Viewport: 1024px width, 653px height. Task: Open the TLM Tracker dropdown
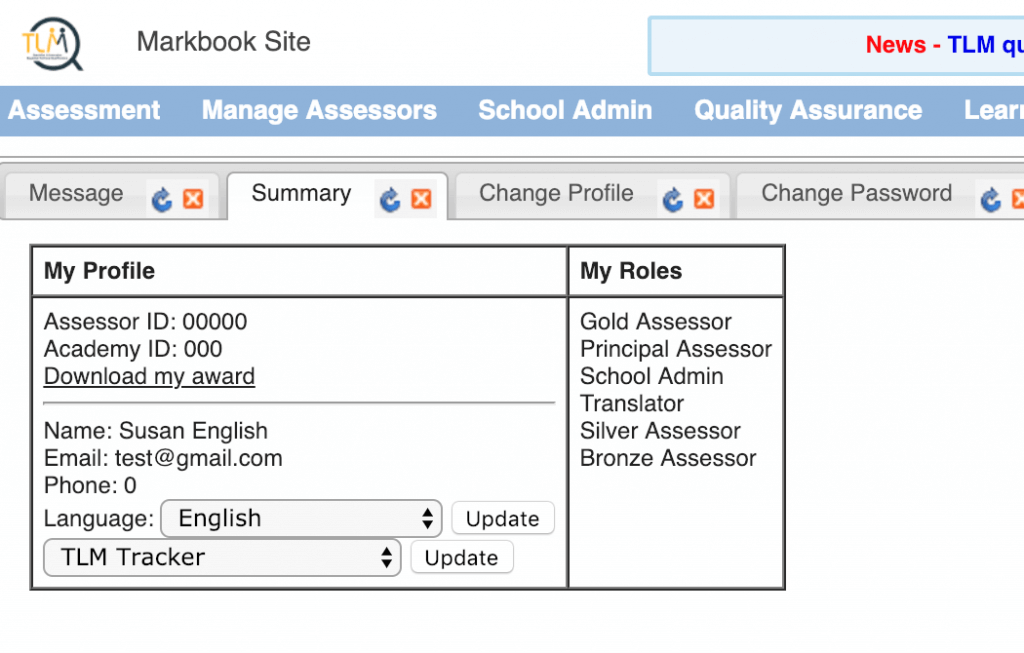click(222, 558)
